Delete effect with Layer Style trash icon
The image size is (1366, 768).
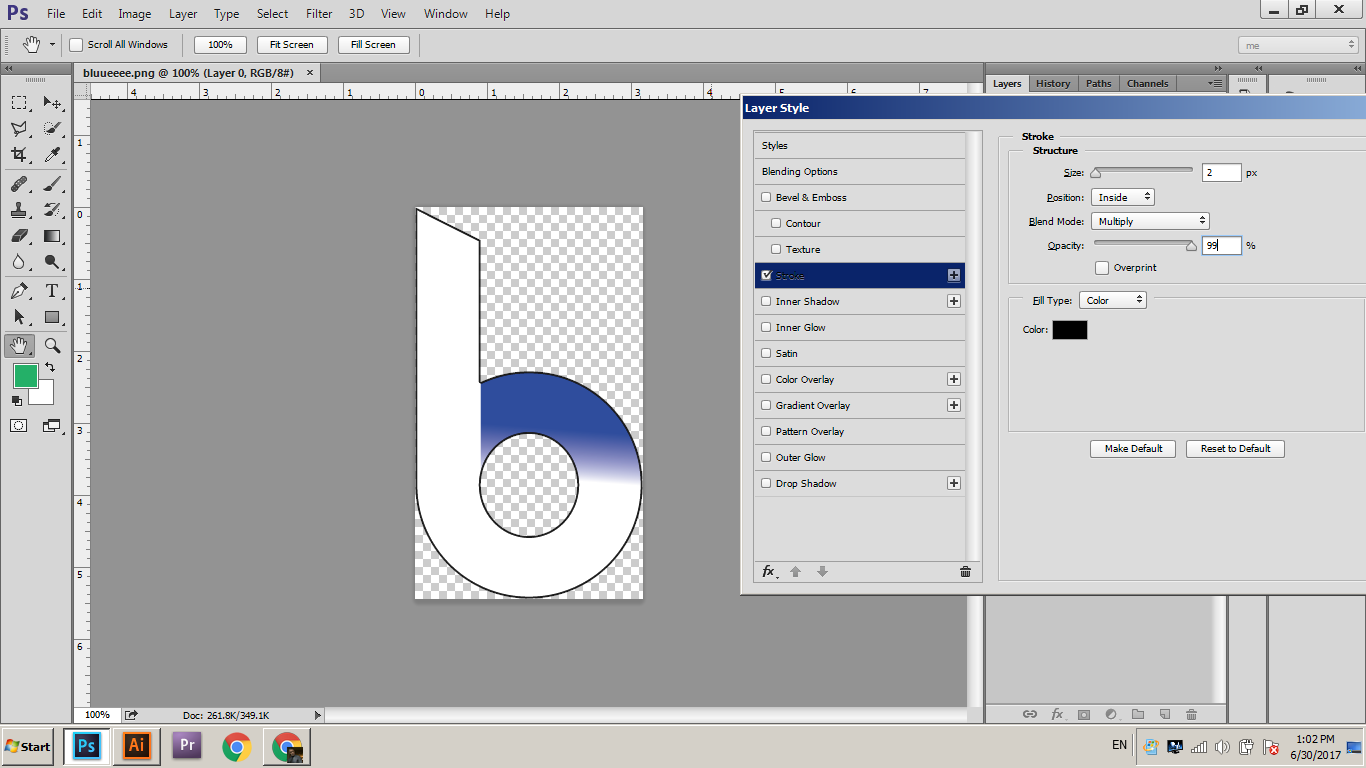[965, 571]
